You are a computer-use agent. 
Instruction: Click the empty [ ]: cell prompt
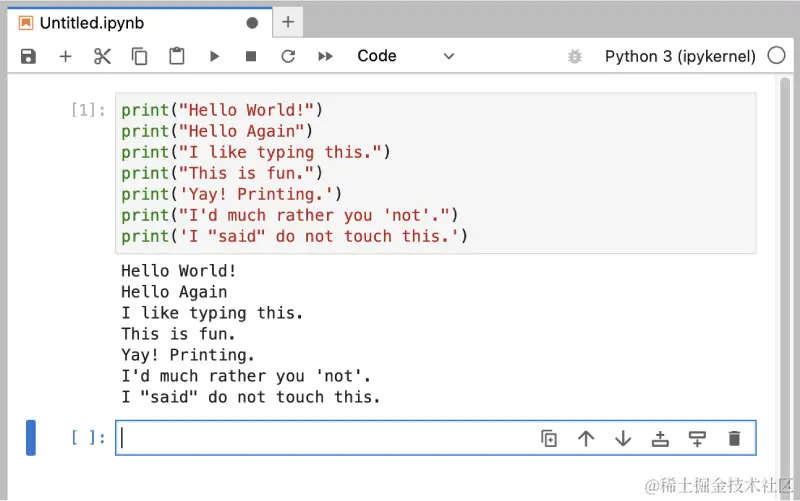(x=88, y=437)
